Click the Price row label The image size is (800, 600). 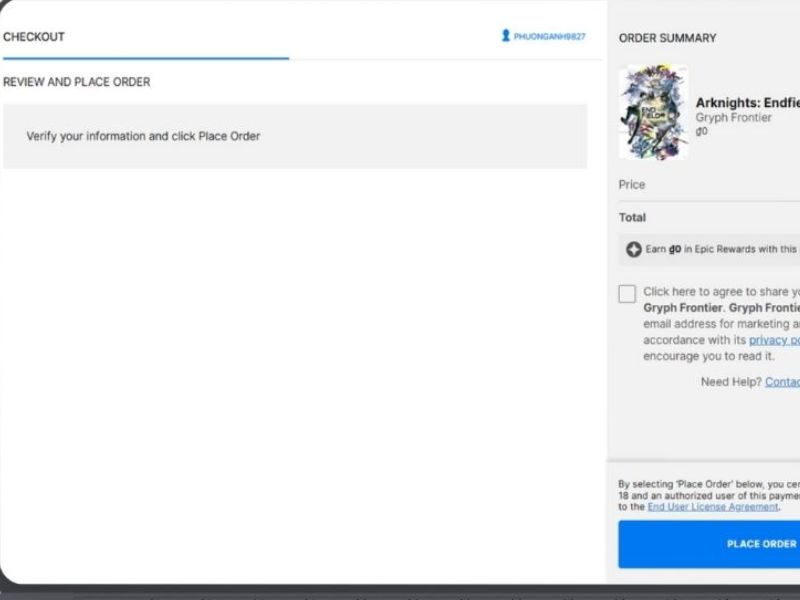pyautogui.click(x=632, y=185)
